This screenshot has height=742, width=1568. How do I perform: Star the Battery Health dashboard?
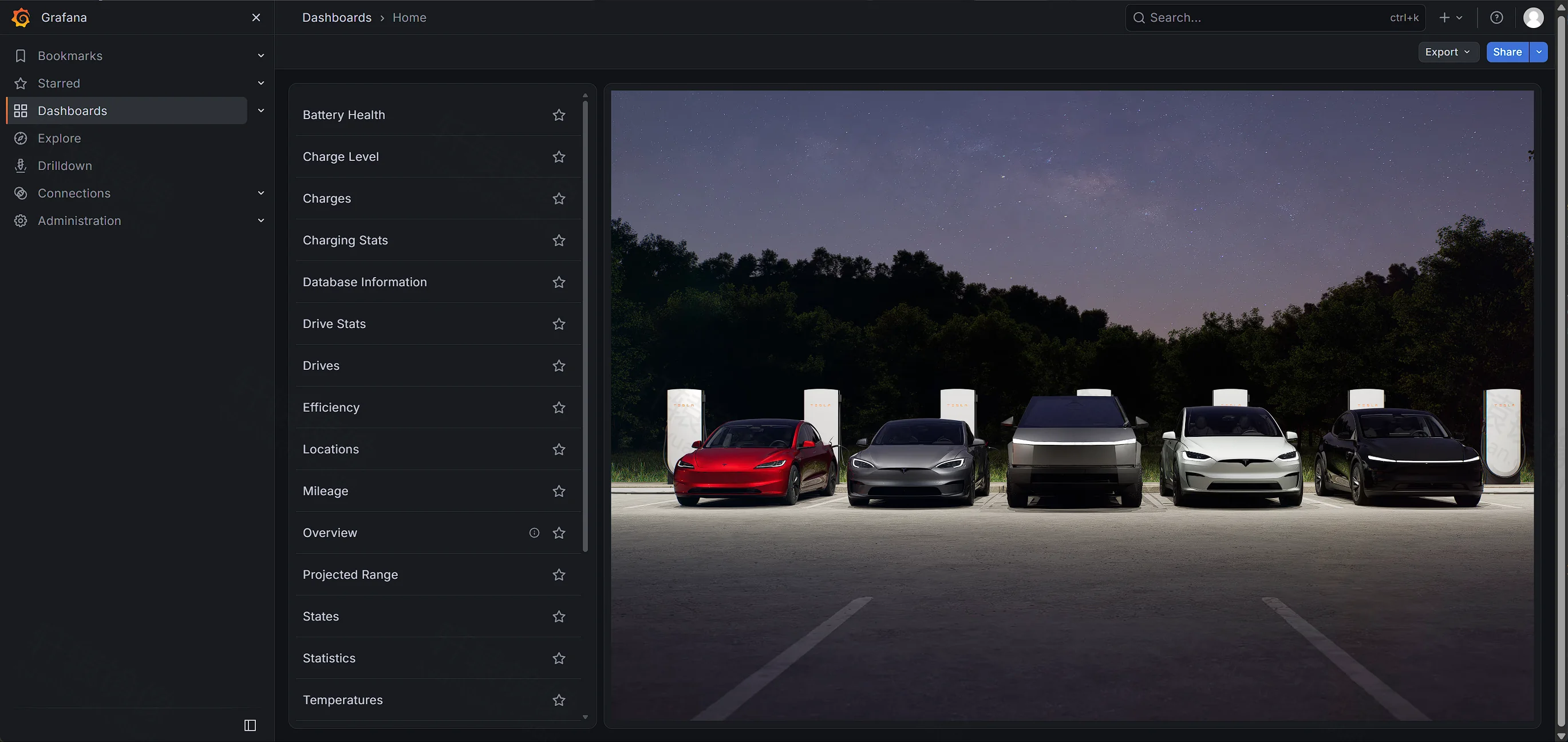[559, 115]
